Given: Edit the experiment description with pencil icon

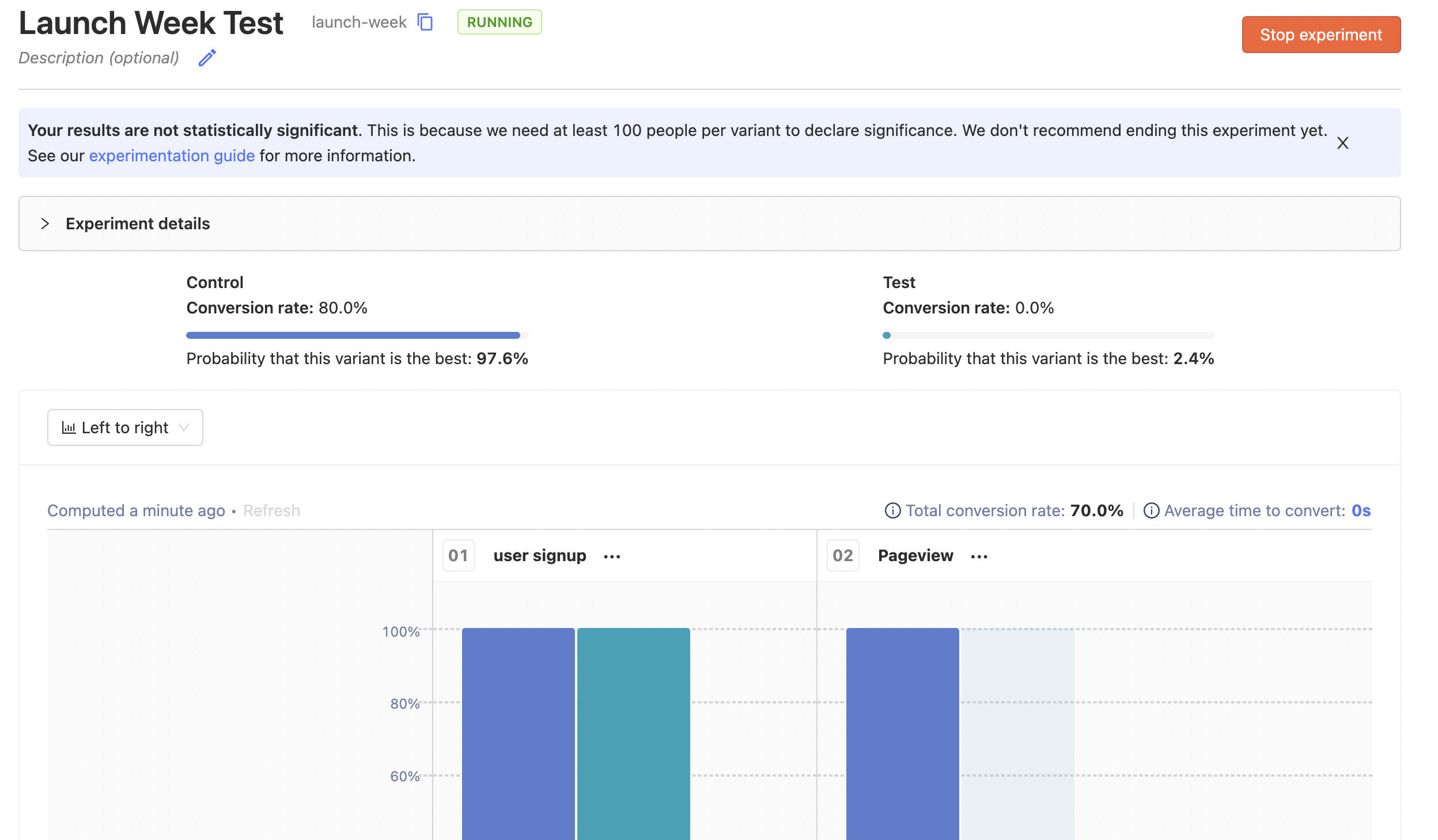Looking at the screenshot, I should click(x=207, y=58).
